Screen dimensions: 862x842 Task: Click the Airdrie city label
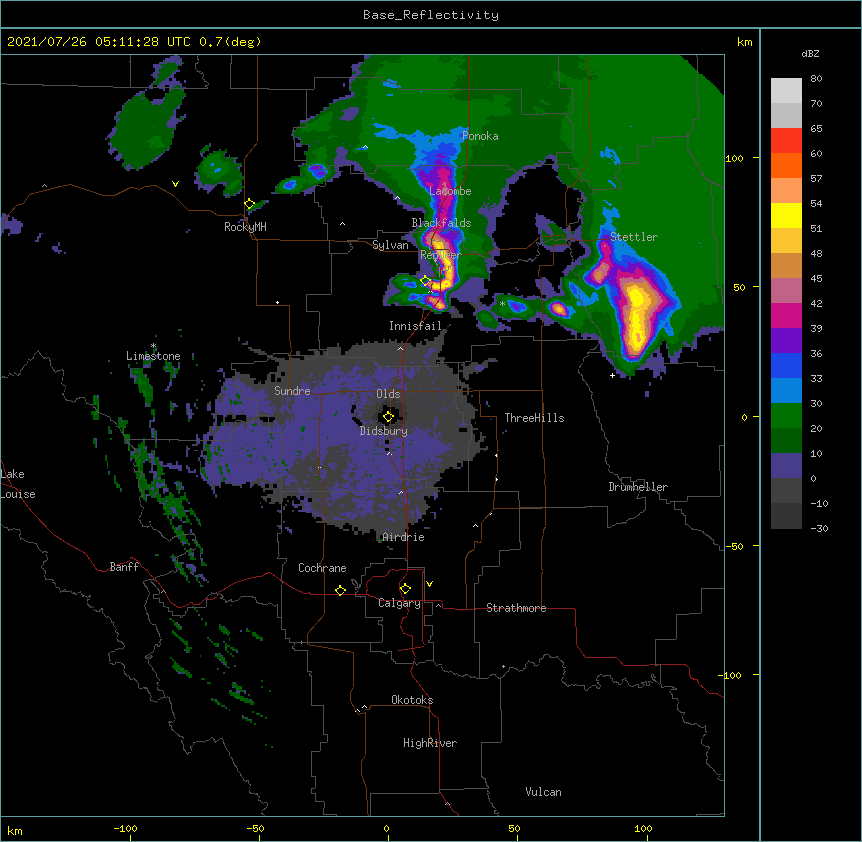pos(404,537)
